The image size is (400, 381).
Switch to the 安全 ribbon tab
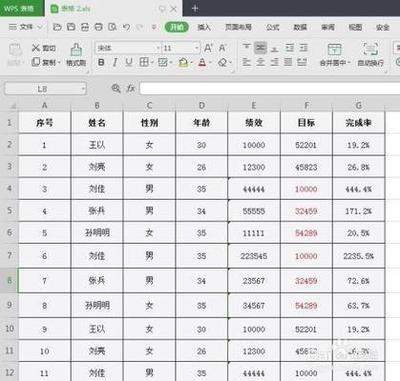(x=383, y=27)
